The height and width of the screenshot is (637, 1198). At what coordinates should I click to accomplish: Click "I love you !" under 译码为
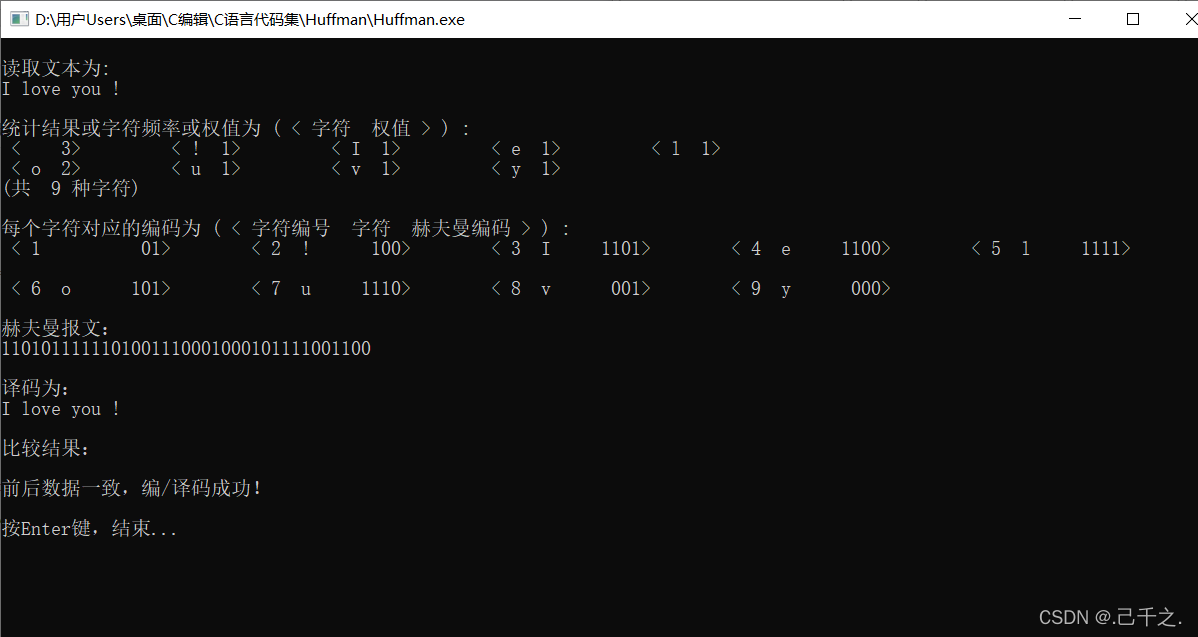coord(61,409)
